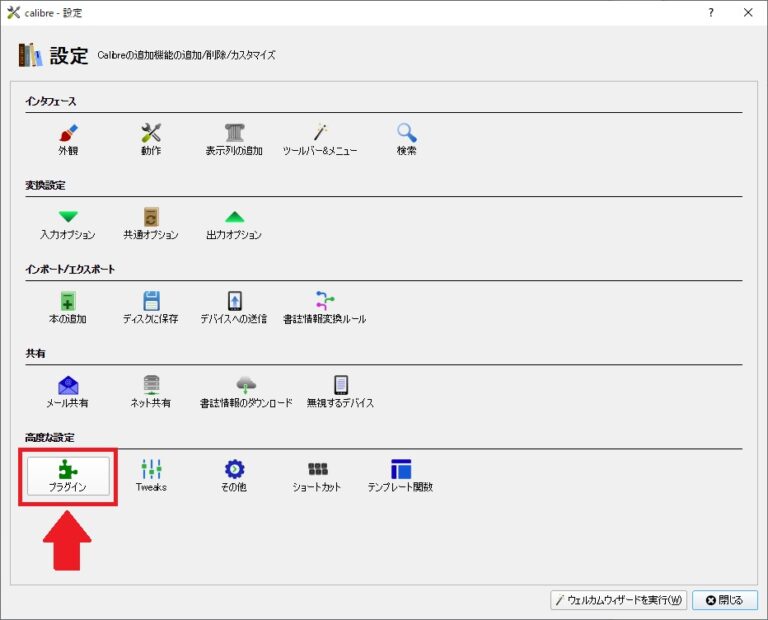Viewport: 768px width, 620px height.
Task: Open その他 (Miscellaneous) settings
Action: point(234,476)
